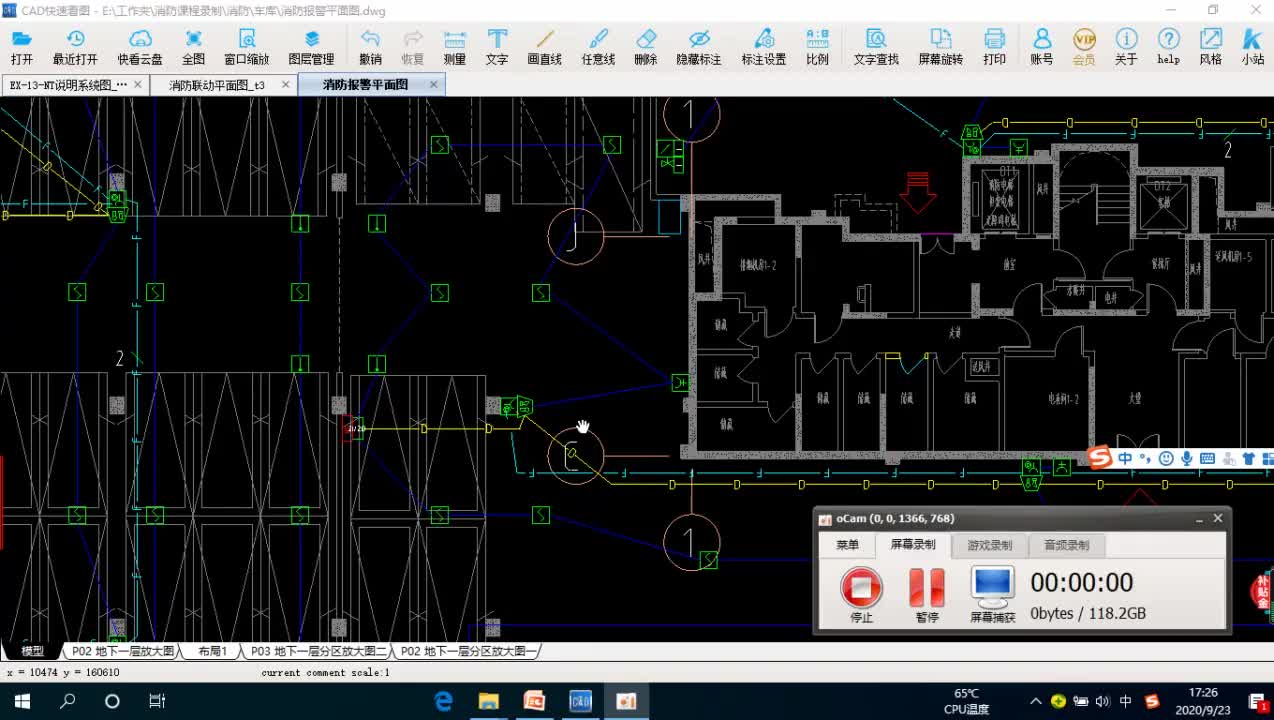Select the 布局1 layout tab
Image resolution: width=1274 pixels, height=720 pixels.
tap(211, 651)
